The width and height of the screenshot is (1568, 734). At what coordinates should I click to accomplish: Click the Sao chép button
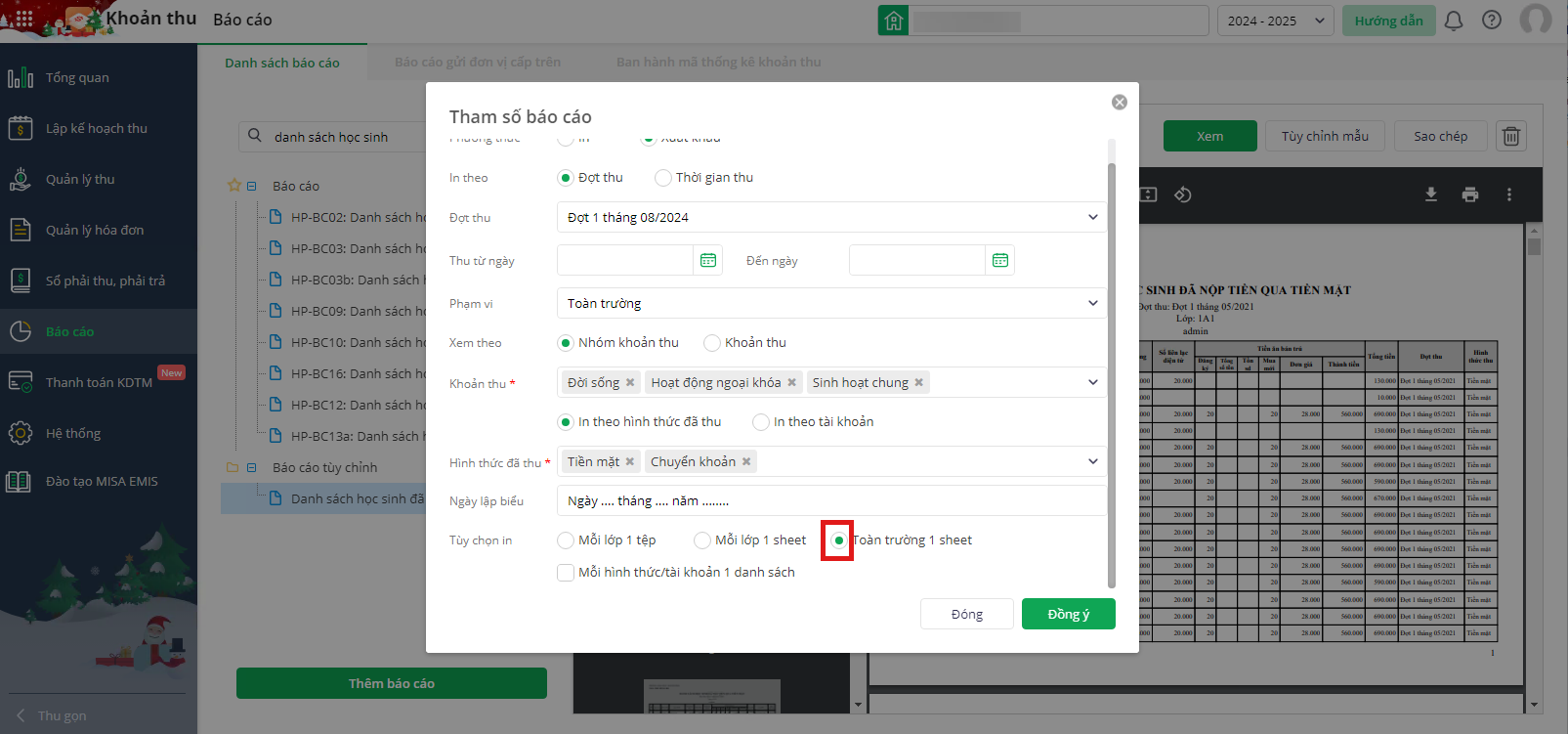pos(1441,136)
